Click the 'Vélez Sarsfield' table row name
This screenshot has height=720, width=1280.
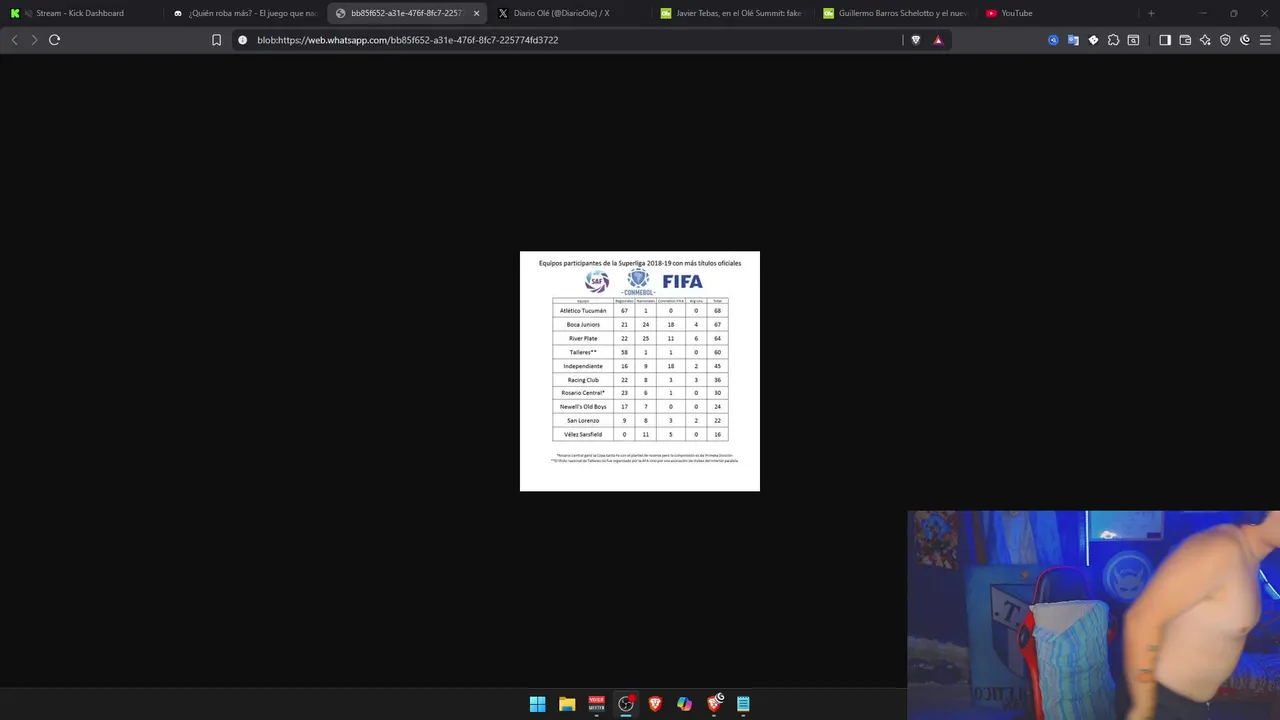[x=583, y=435]
